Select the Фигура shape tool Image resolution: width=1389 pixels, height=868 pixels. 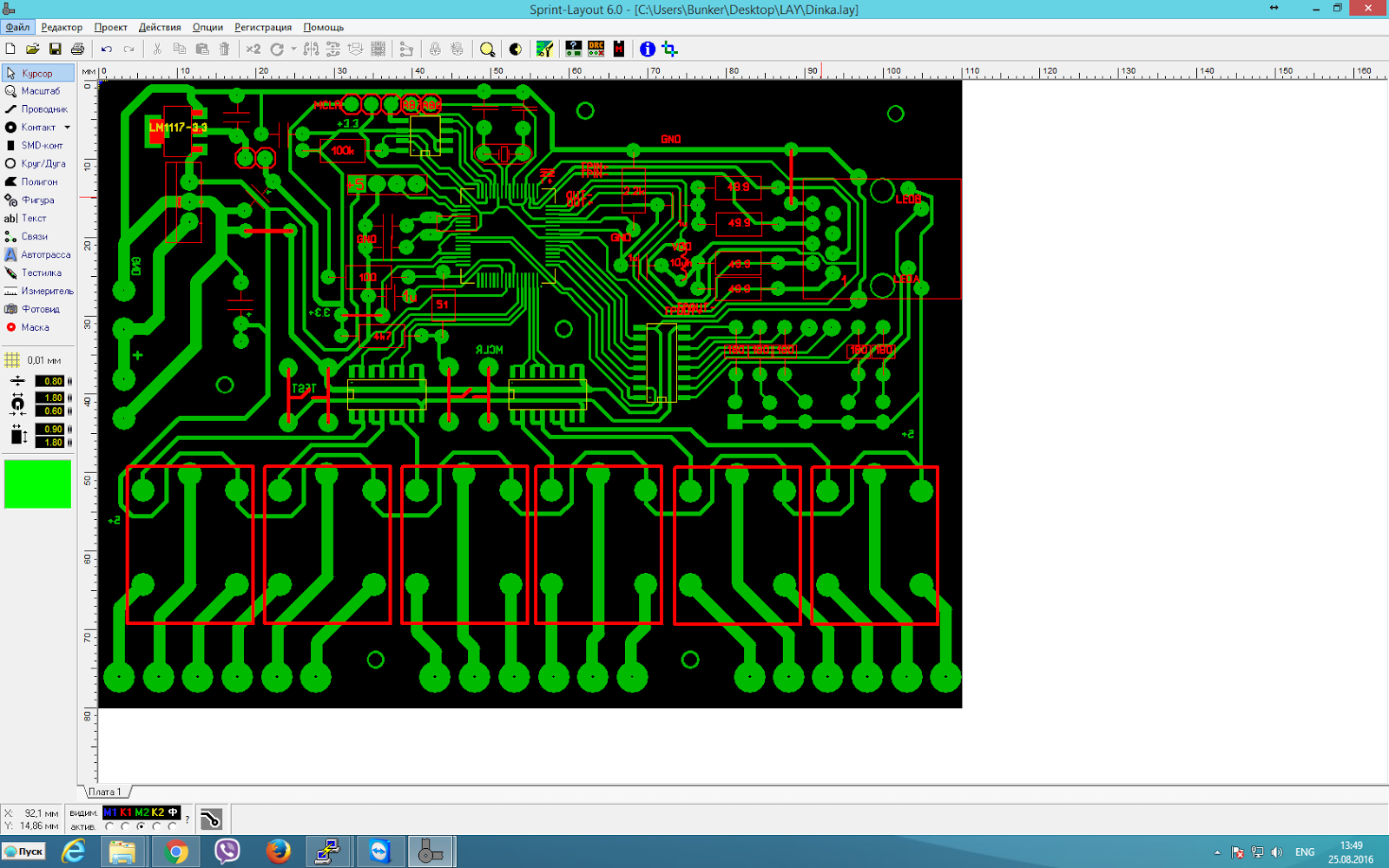(38, 201)
